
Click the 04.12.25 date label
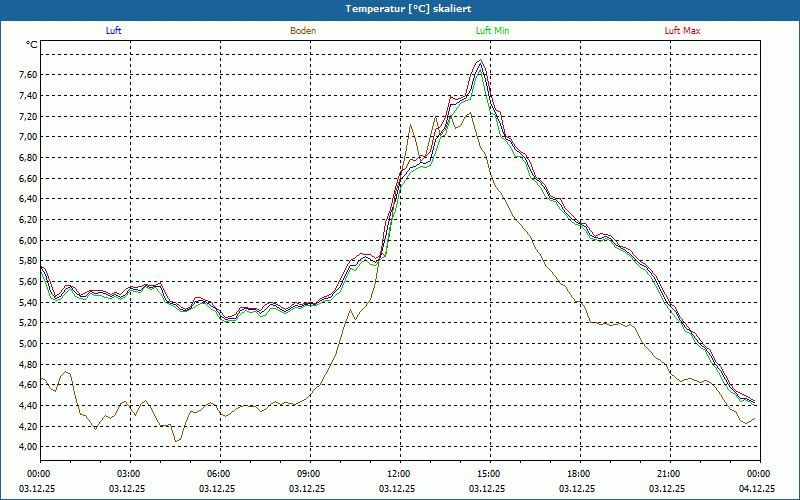pyautogui.click(x=758, y=488)
